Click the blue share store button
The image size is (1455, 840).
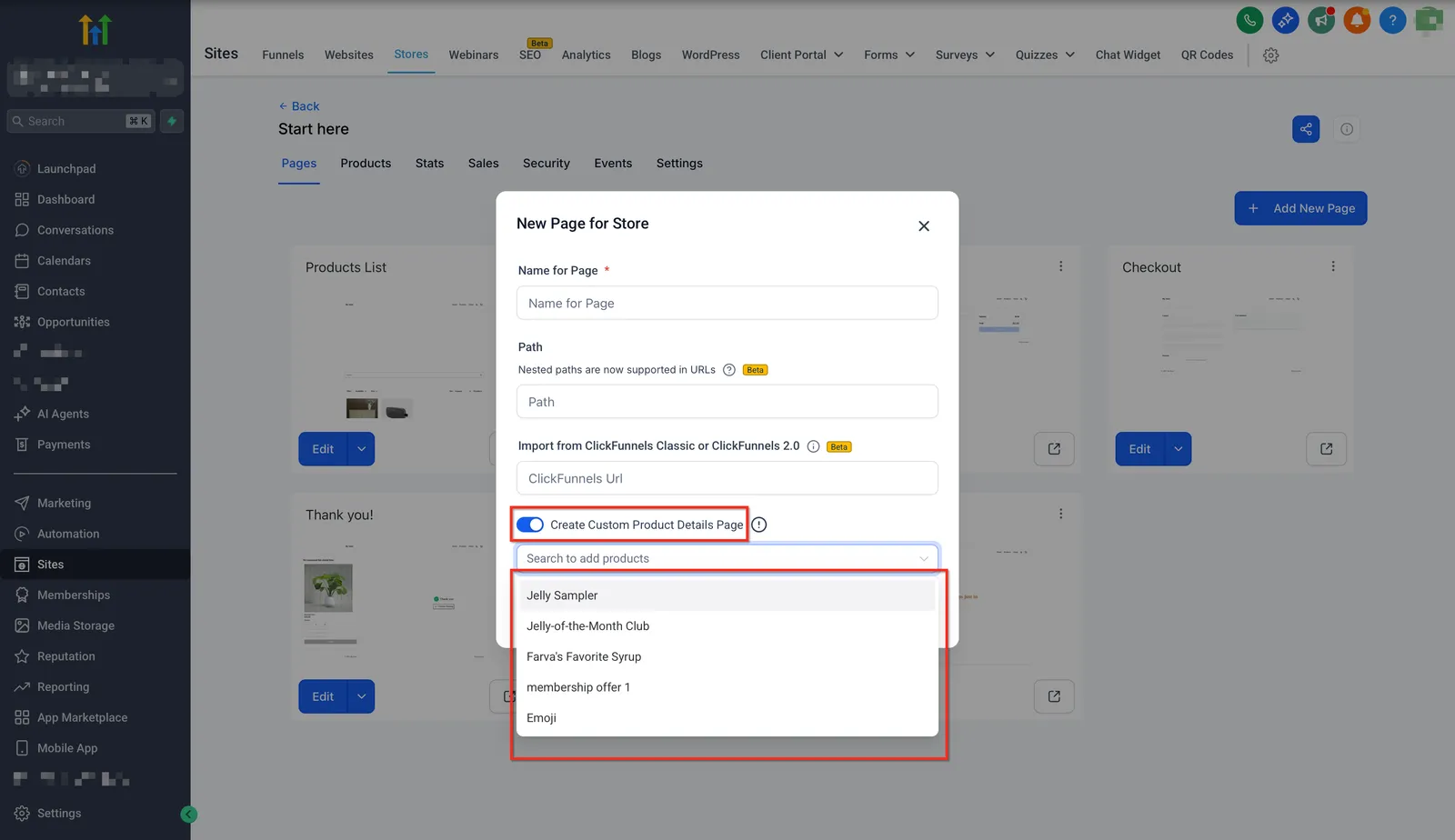click(x=1306, y=129)
